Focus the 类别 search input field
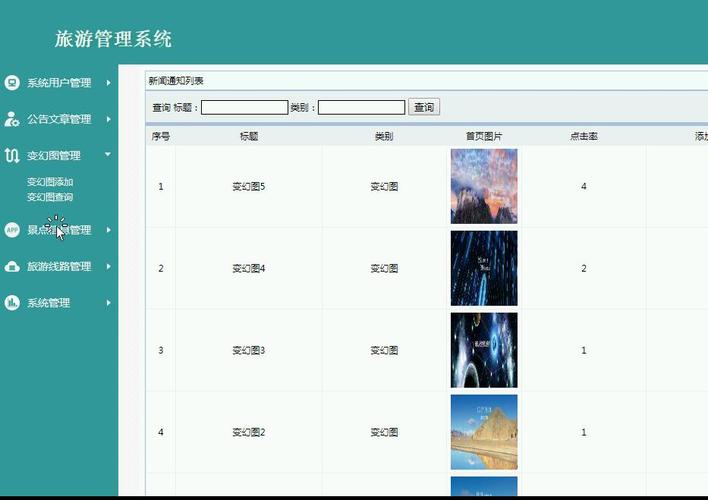The image size is (708, 500). [361, 107]
